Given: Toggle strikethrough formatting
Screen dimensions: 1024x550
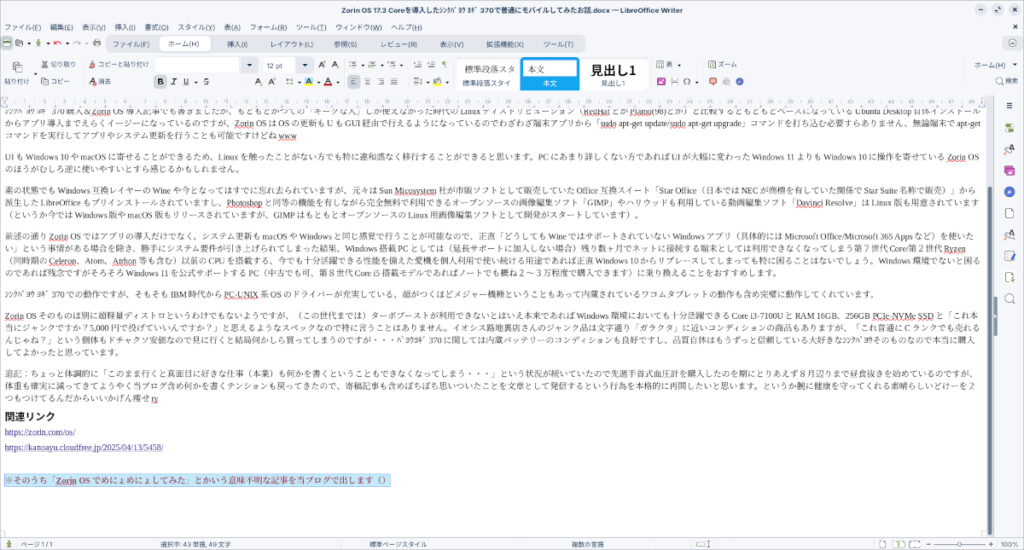Looking at the screenshot, I should pyautogui.click(x=206, y=82).
